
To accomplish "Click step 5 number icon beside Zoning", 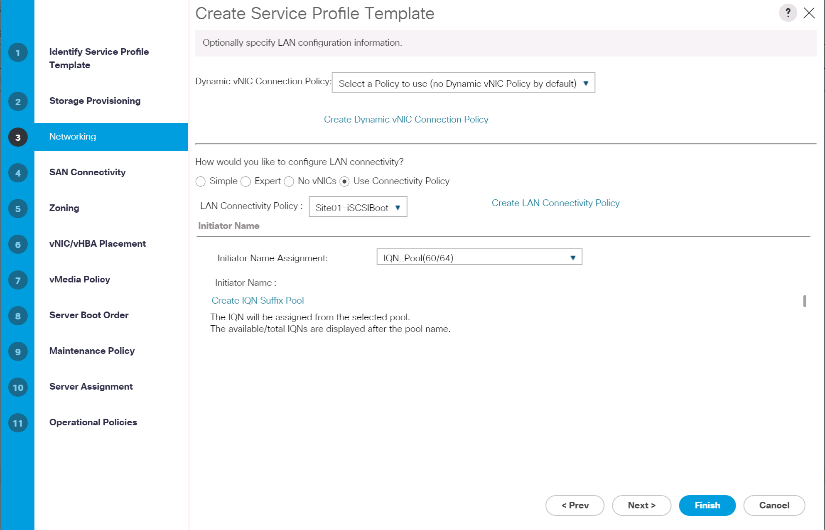I will [17, 208].
